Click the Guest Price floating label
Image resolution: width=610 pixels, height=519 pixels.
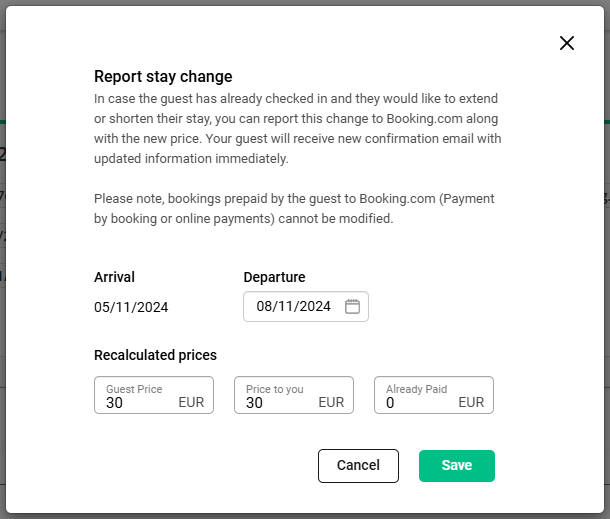tap(134, 389)
